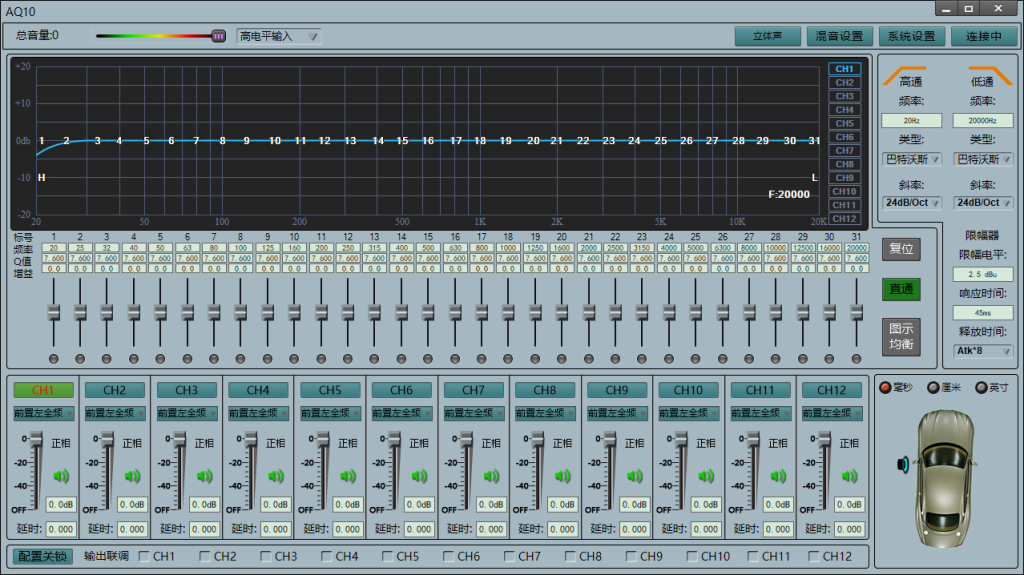
Task: Mute CH8 output with the speaker icon
Action: (562, 476)
